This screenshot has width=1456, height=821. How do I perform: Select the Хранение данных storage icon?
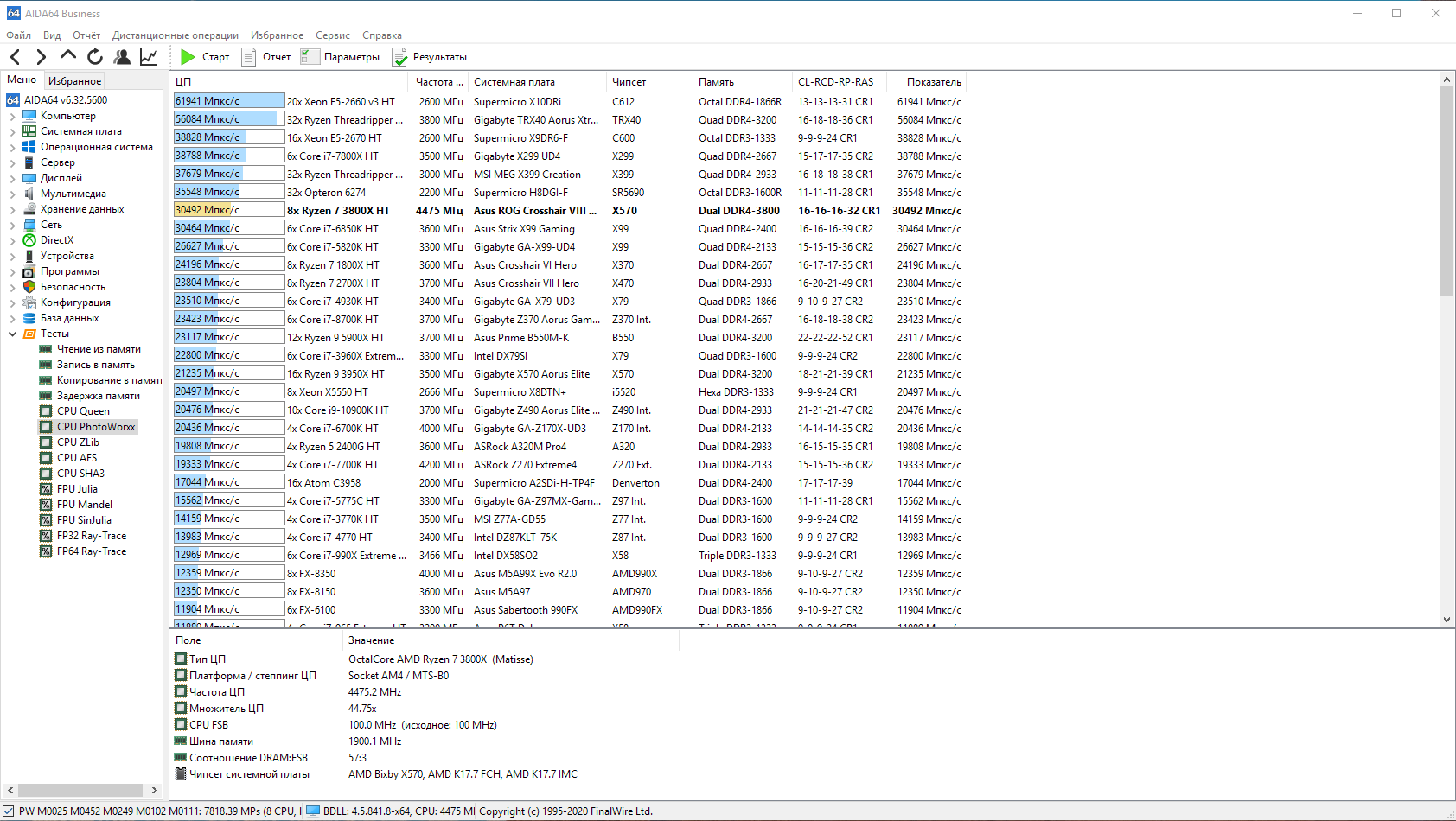(x=29, y=209)
